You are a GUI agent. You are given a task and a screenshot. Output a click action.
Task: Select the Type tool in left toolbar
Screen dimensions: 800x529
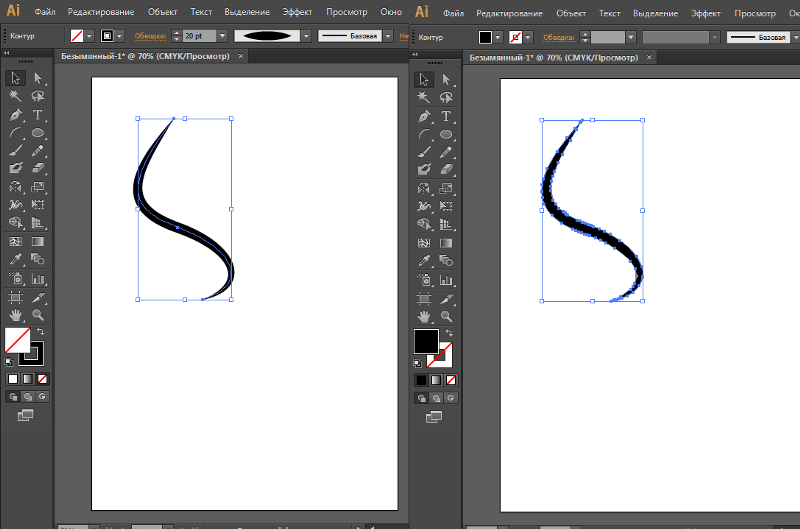[x=38, y=115]
